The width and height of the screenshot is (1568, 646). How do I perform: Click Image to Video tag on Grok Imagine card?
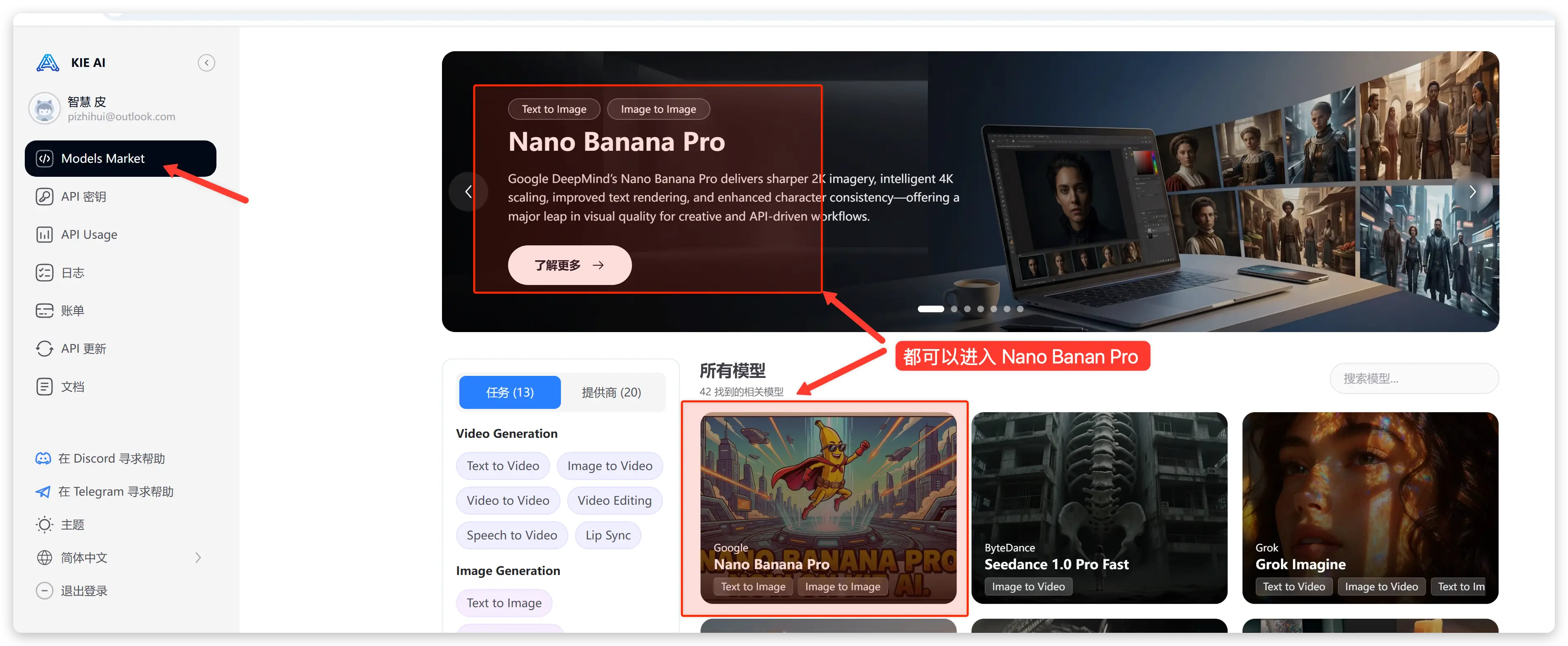[x=1381, y=587]
